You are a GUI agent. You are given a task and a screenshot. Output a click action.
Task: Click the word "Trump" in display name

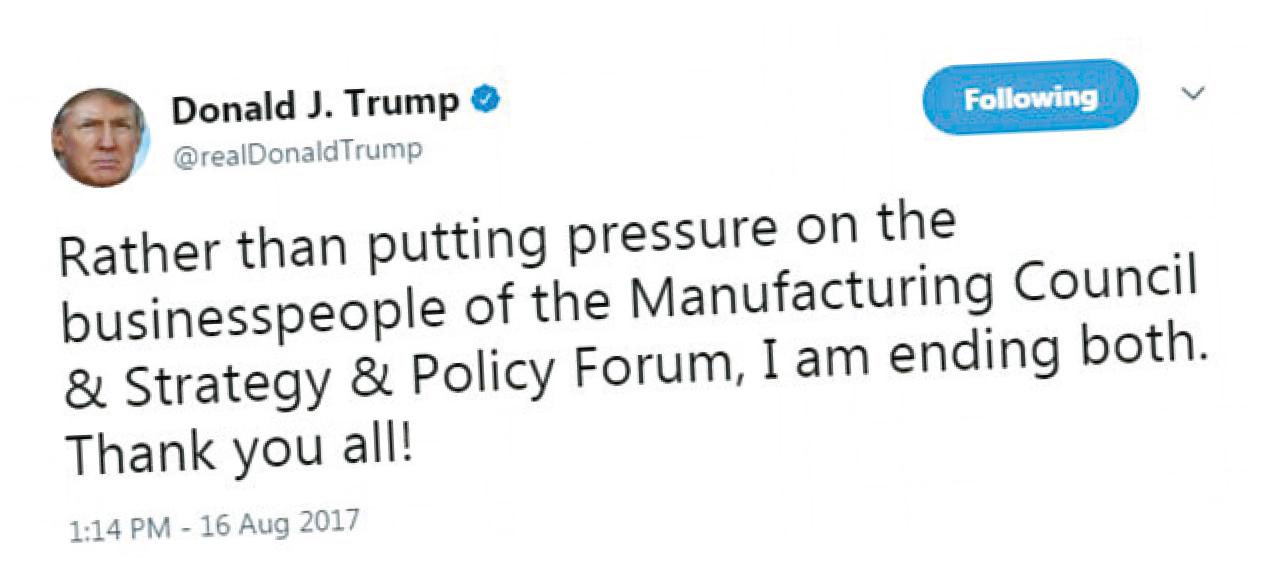[x=405, y=104]
